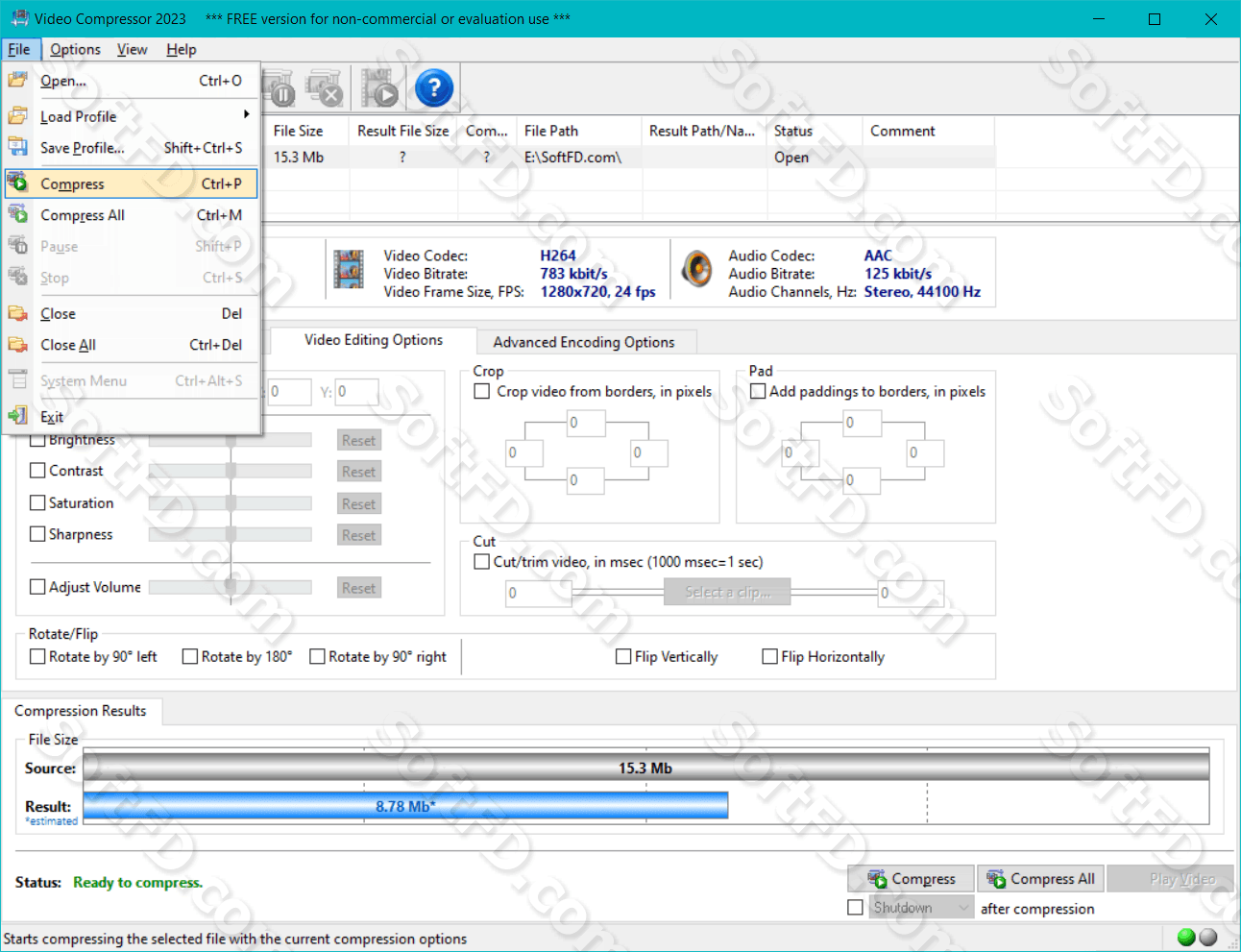Select the Compression Results tab
Viewport: 1241px width, 952px height.
pyautogui.click(x=81, y=711)
